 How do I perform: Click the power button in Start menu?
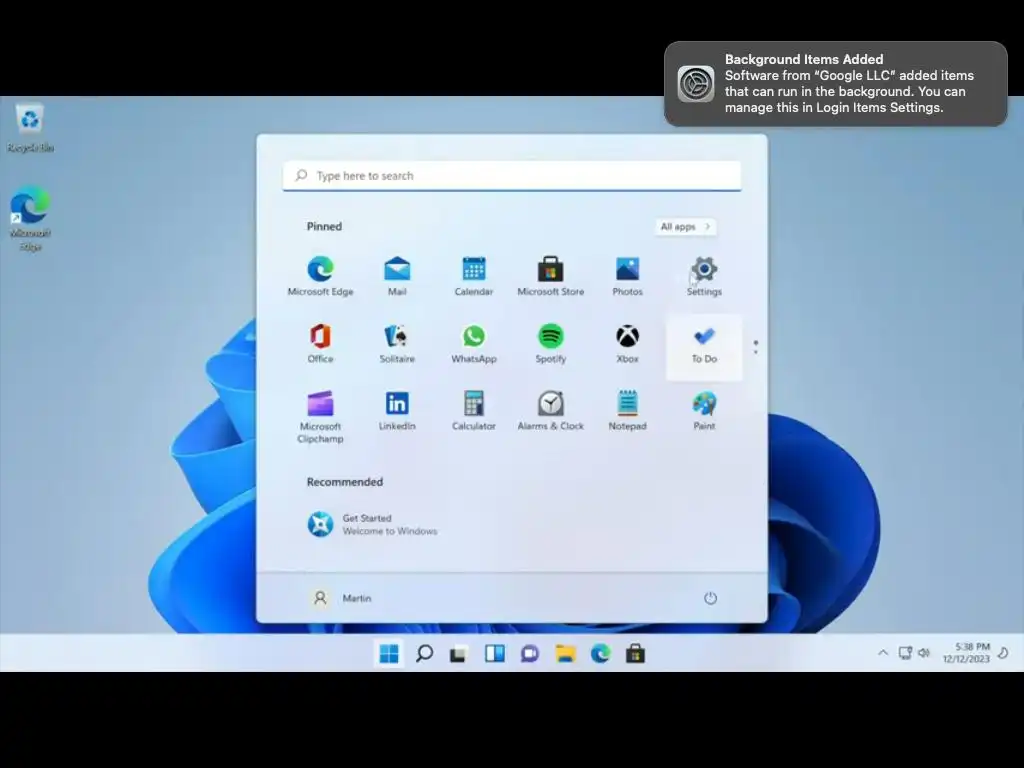tap(711, 598)
